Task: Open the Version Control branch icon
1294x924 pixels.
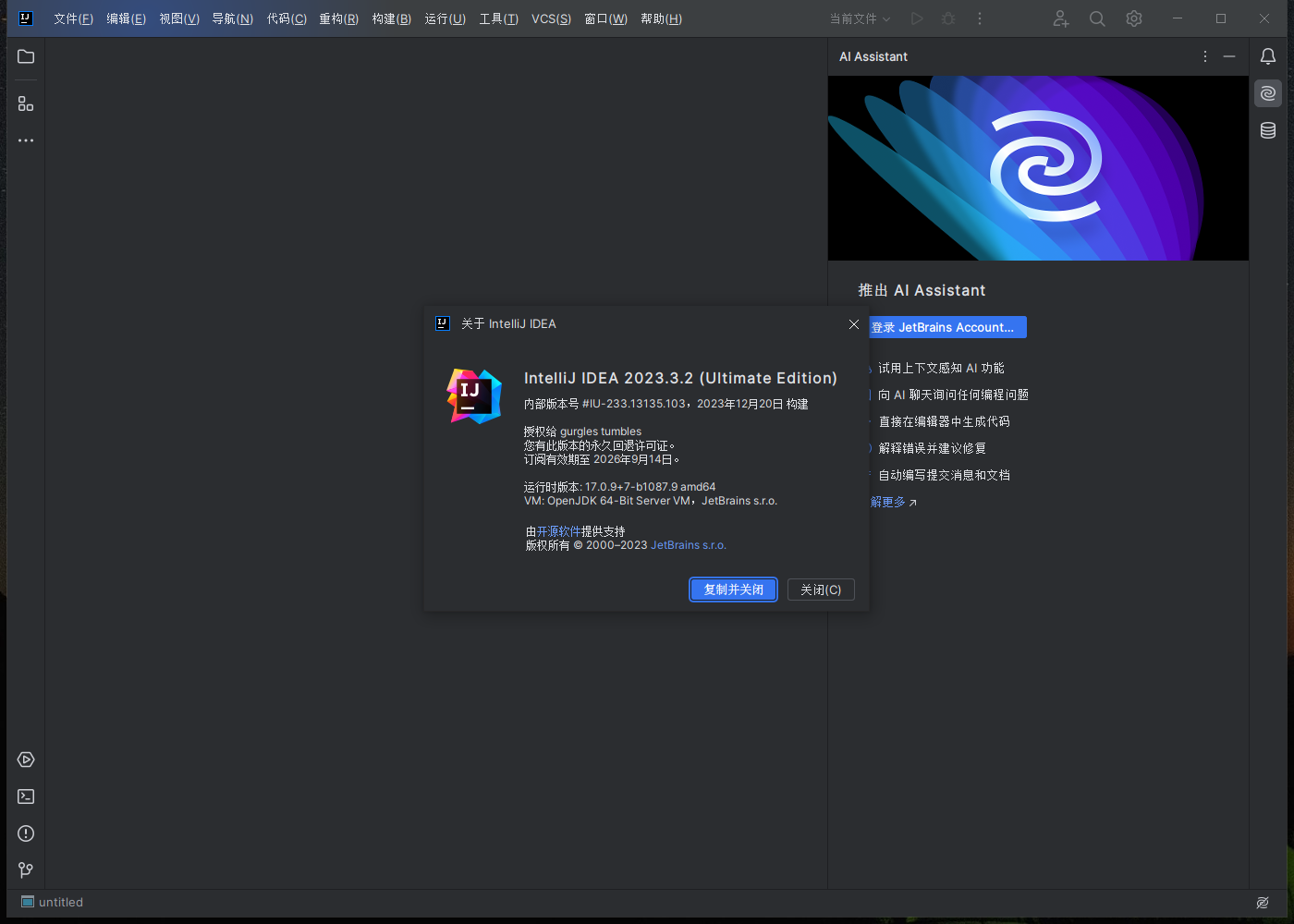Action: coord(25,869)
